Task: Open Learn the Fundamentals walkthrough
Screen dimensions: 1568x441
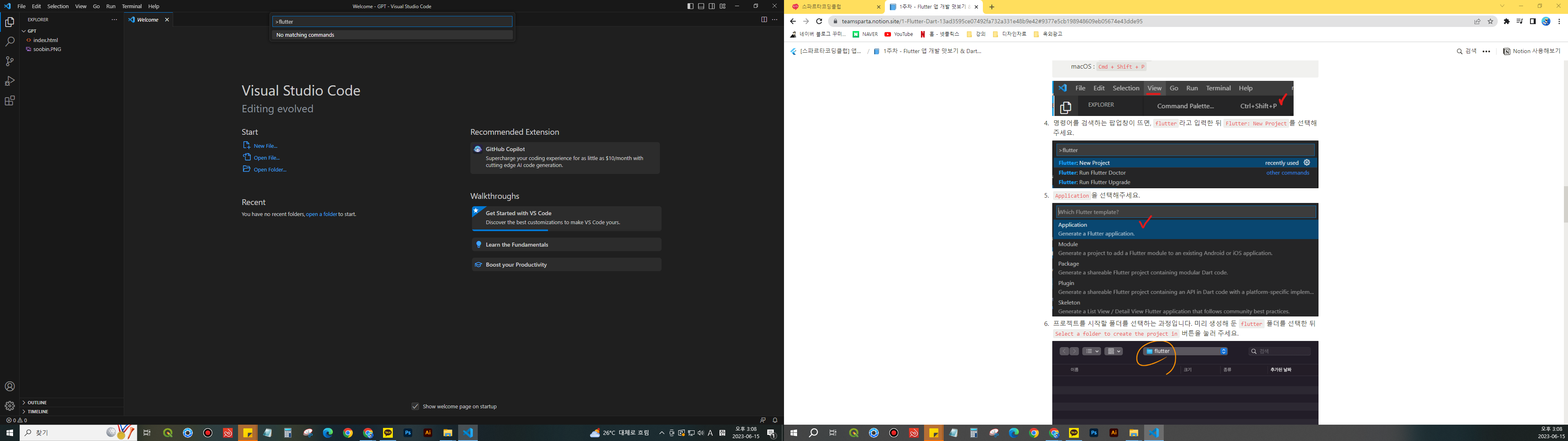Action: (567, 245)
